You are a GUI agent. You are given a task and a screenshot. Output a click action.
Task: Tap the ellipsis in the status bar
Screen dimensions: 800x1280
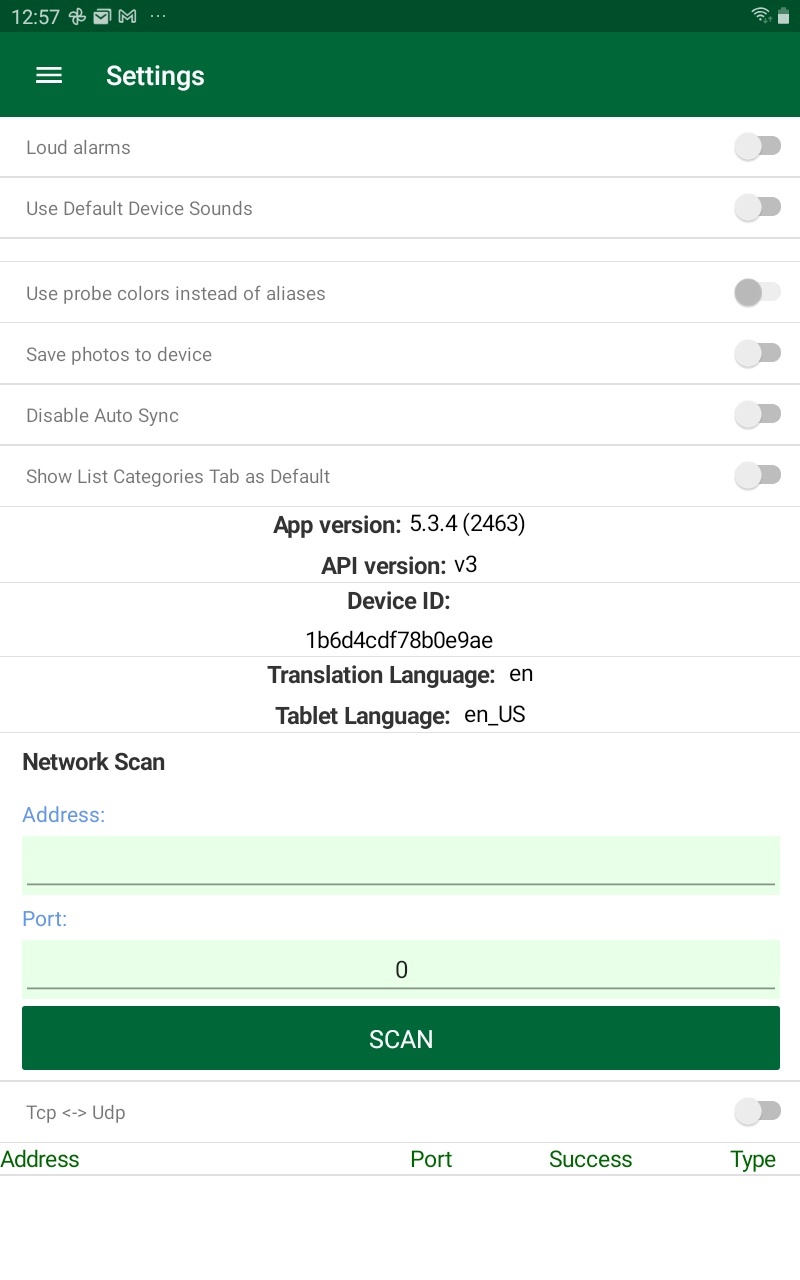point(155,16)
